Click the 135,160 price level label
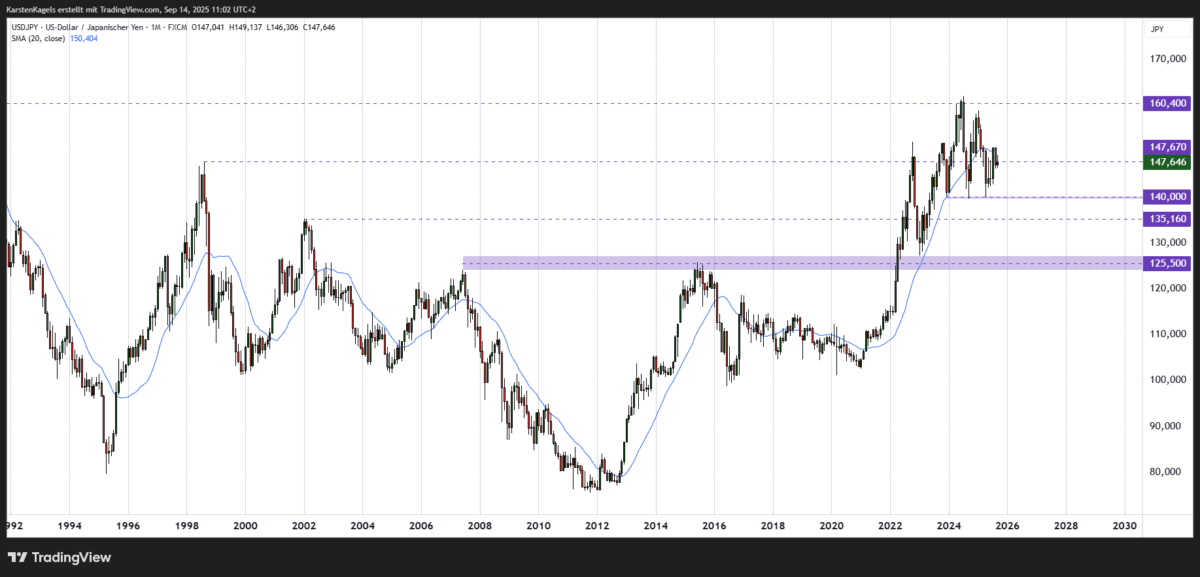Screen dimensions: 1200x577 tap(1166, 219)
